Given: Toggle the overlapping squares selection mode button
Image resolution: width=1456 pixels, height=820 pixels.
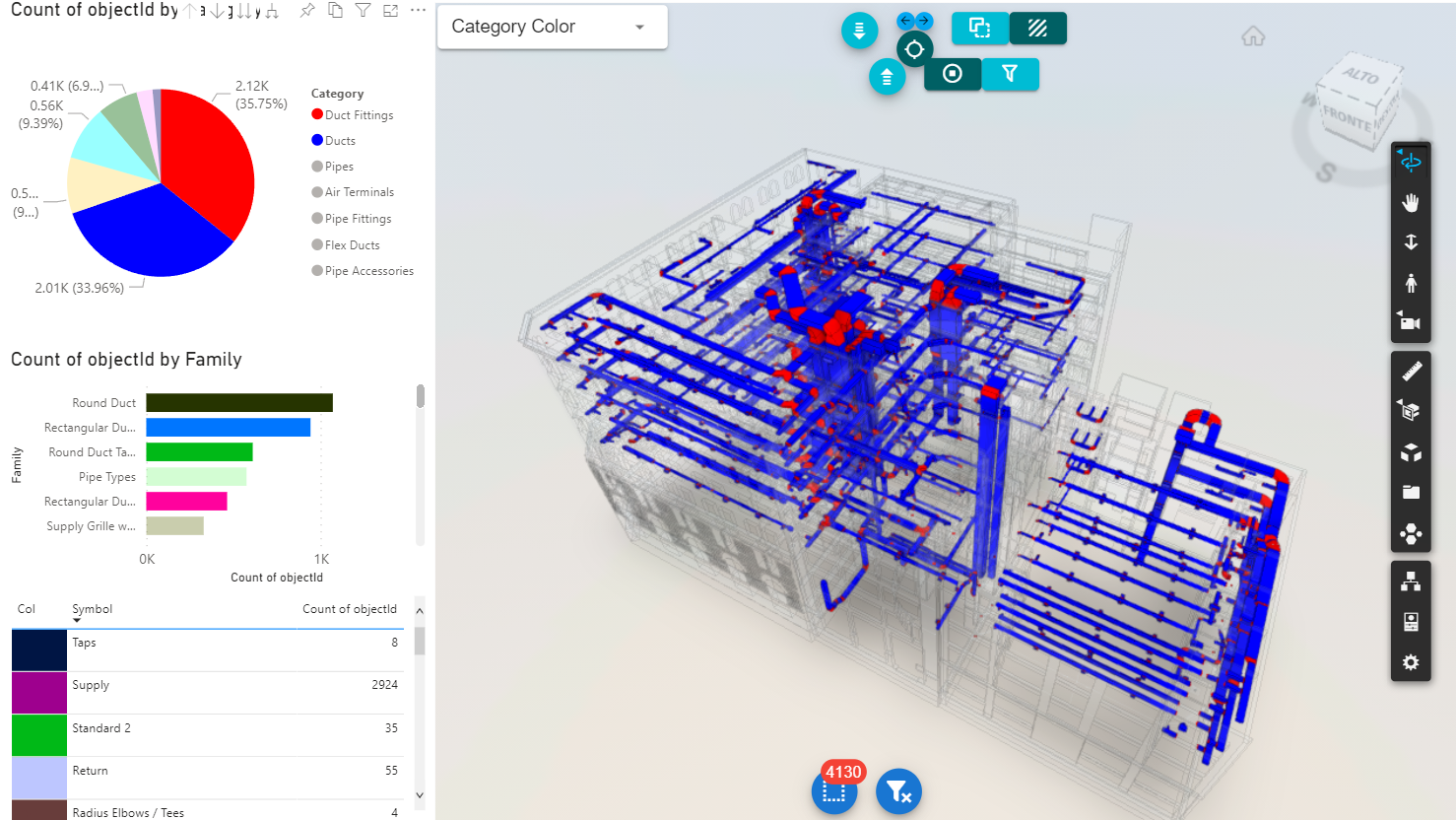Looking at the screenshot, I should (979, 28).
